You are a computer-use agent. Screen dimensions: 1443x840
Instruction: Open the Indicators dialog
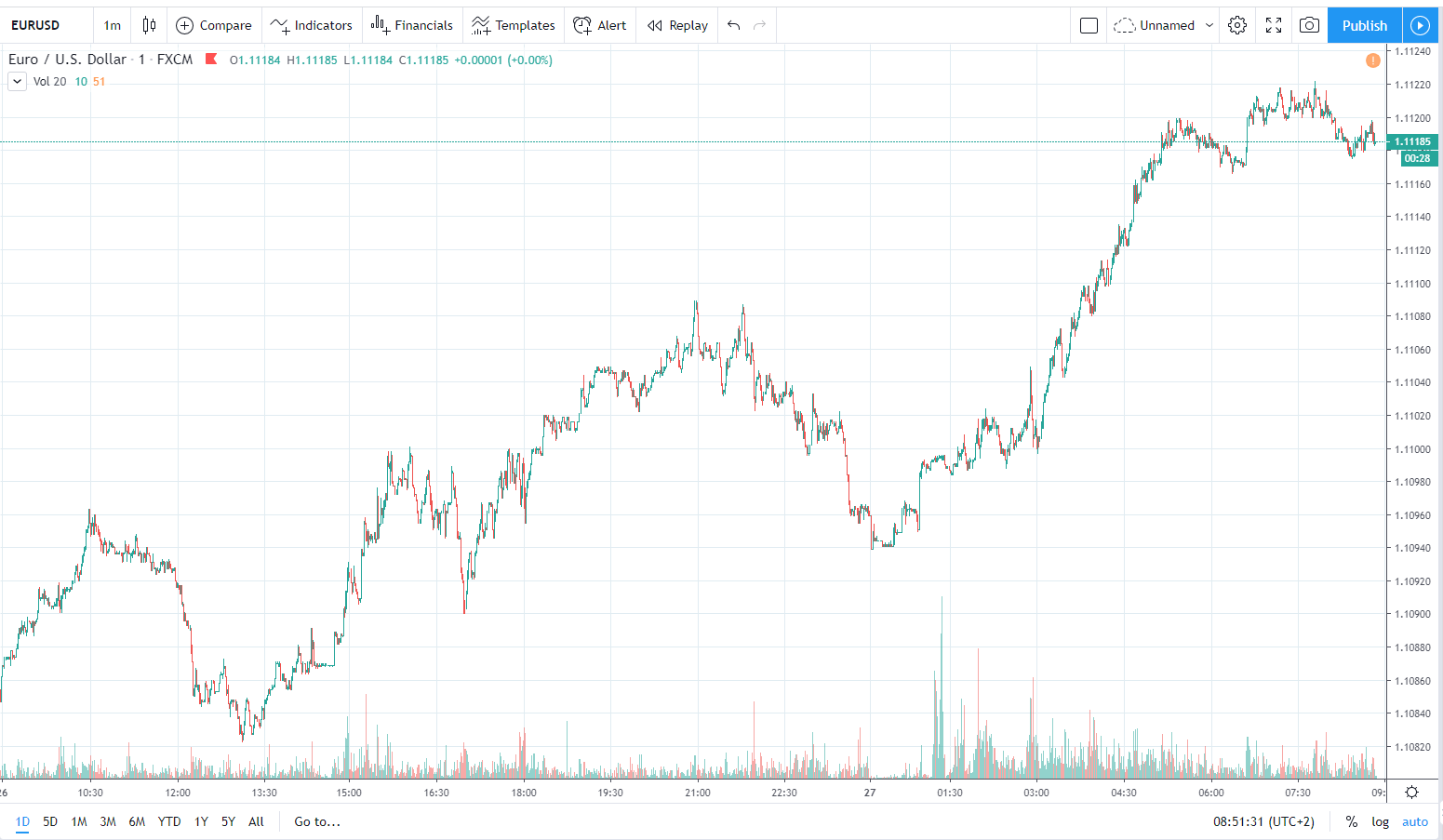pos(312,25)
